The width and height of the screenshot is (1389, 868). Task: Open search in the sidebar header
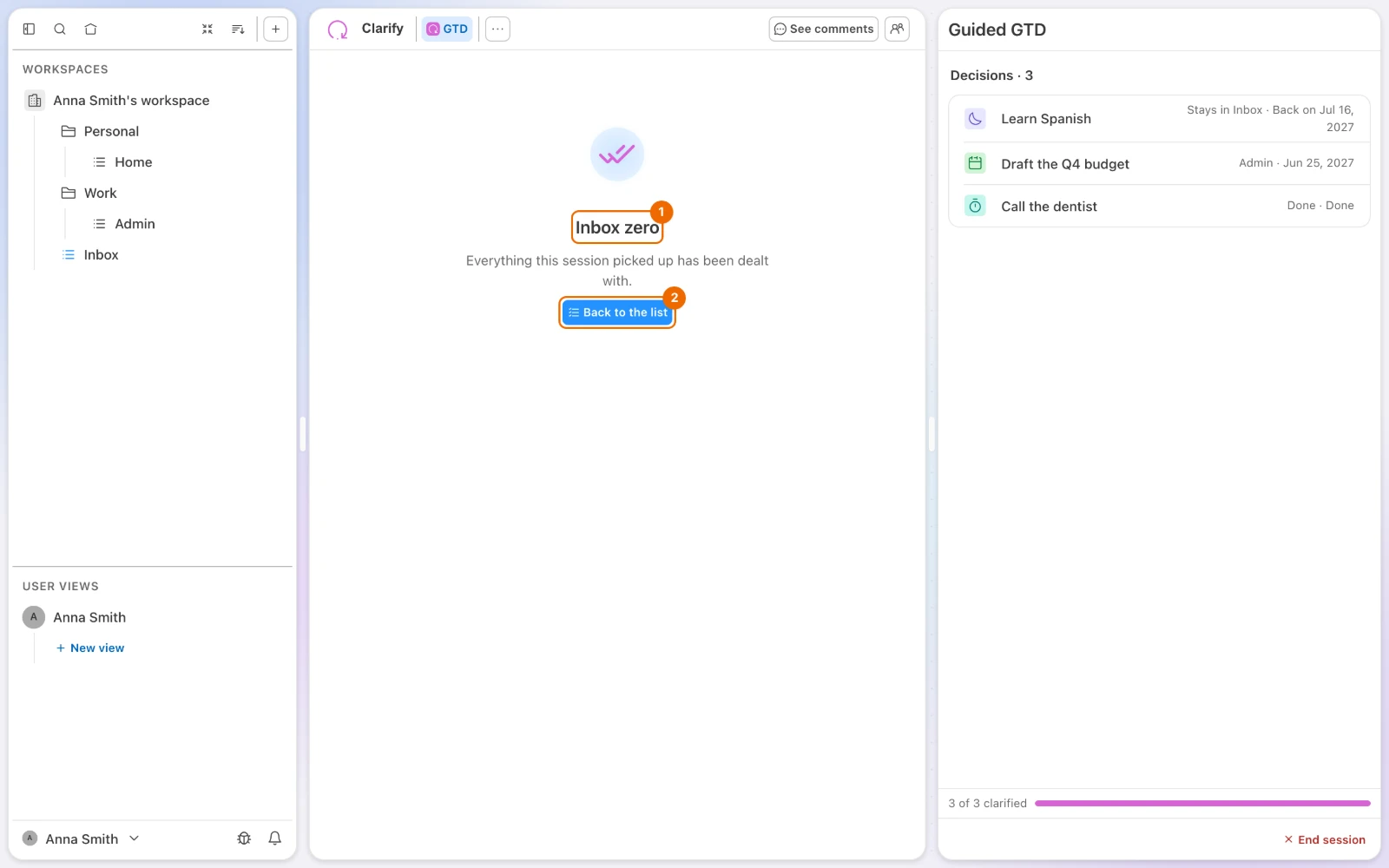point(60,29)
